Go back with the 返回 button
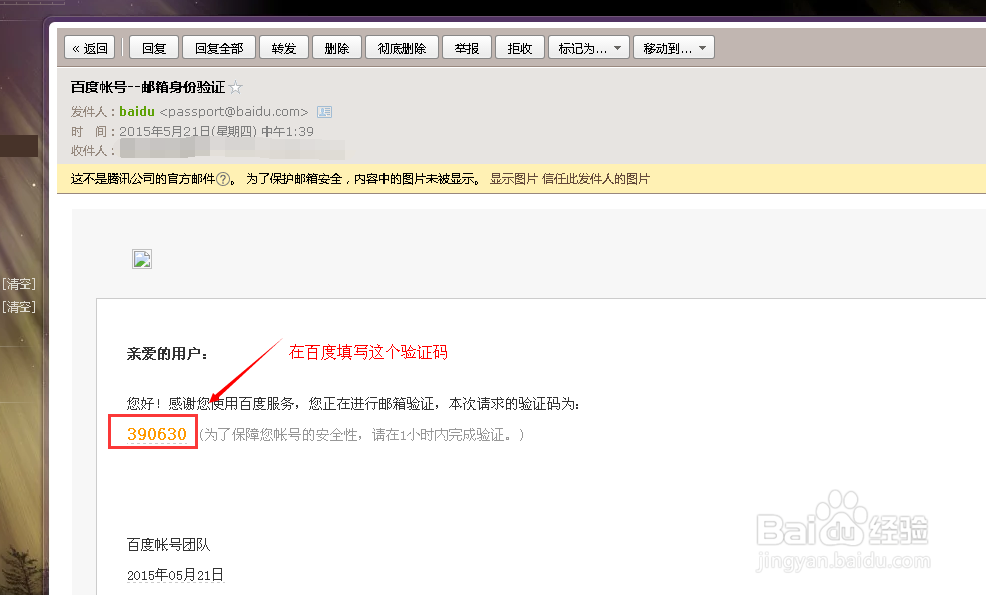 click(89, 46)
